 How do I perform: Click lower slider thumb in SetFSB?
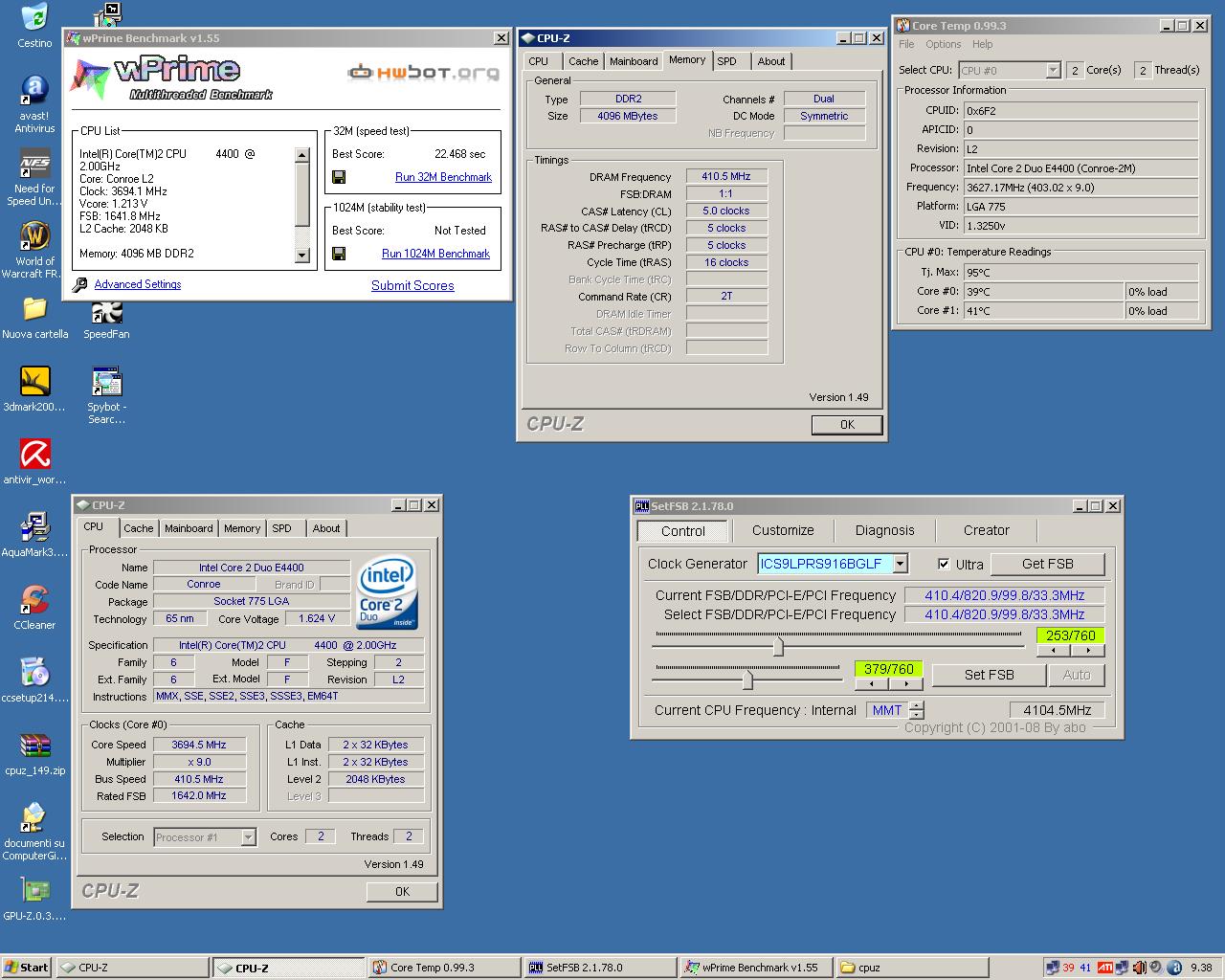[747, 680]
